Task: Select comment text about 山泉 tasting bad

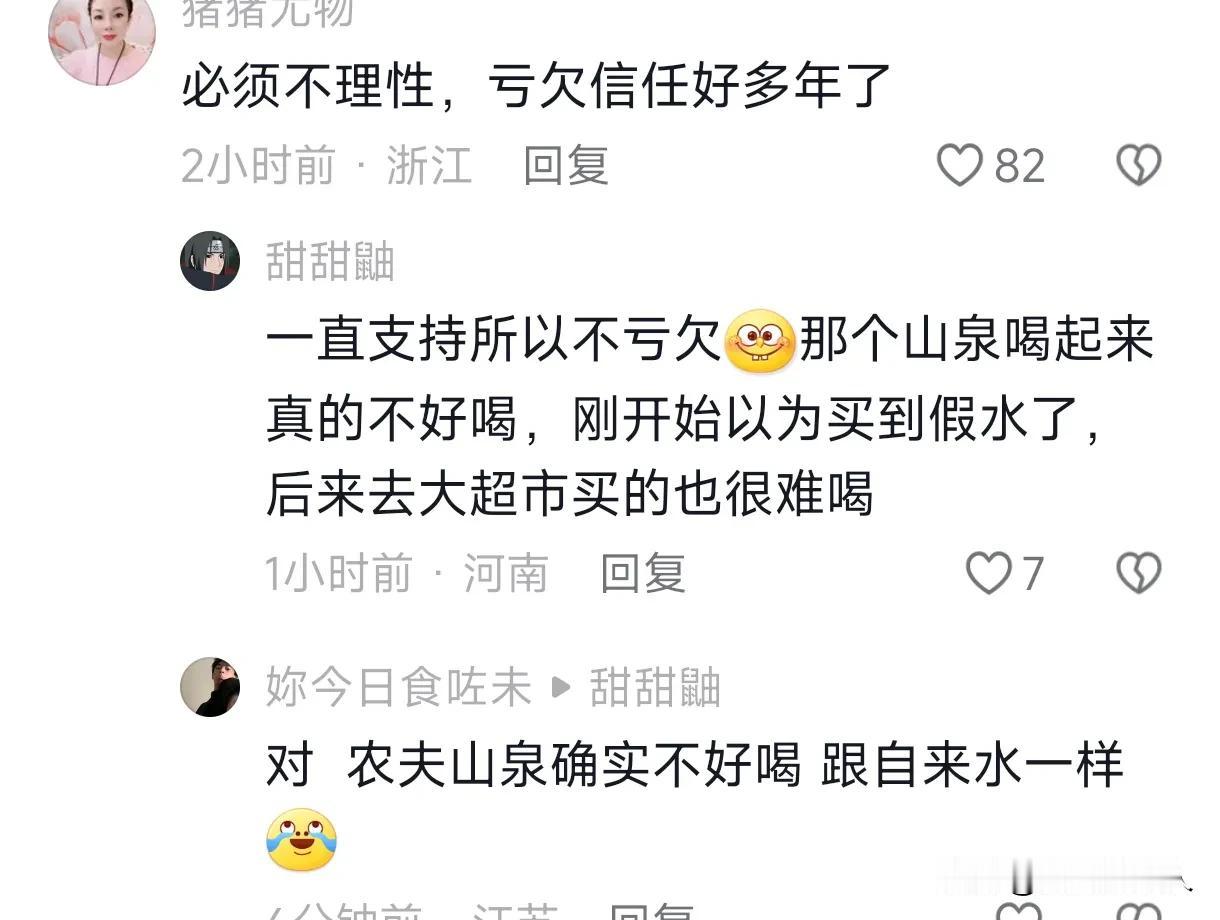Action: coord(710,418)
